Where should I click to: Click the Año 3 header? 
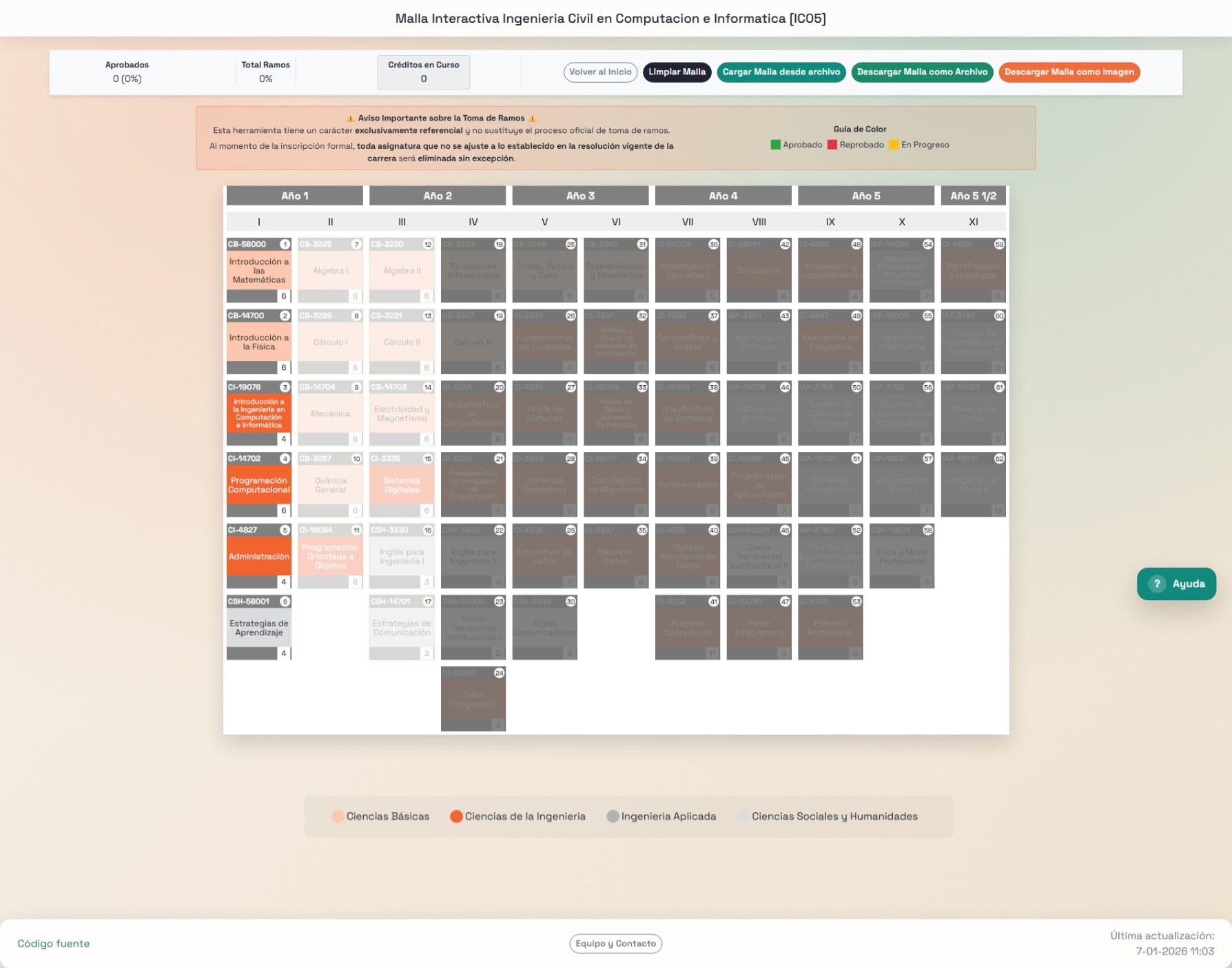(x=580, y=196)
